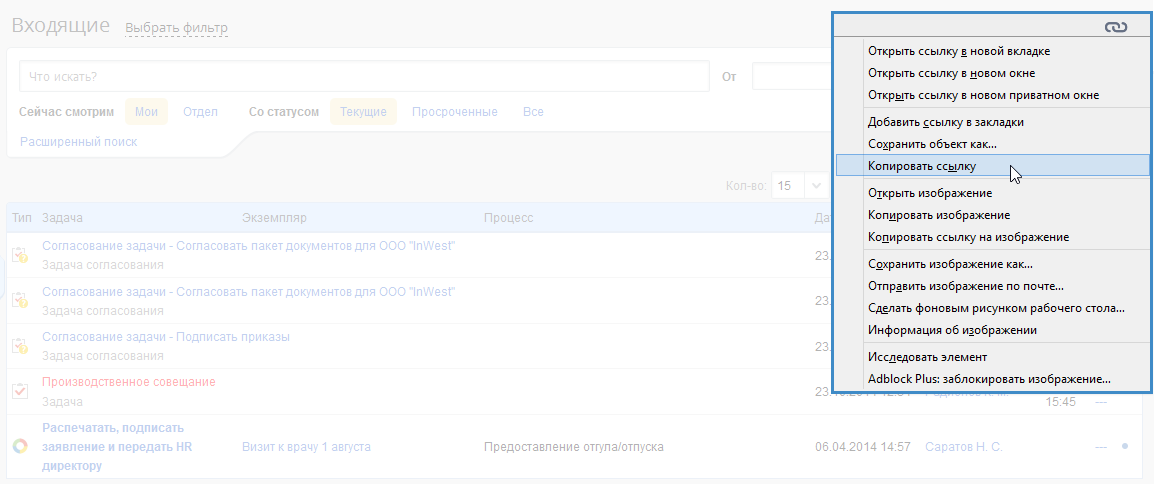Pick "Исследовать элемент" from the context menu
Image resolution: width=1154 pixels, height=484 pixels.
(927, 357)
